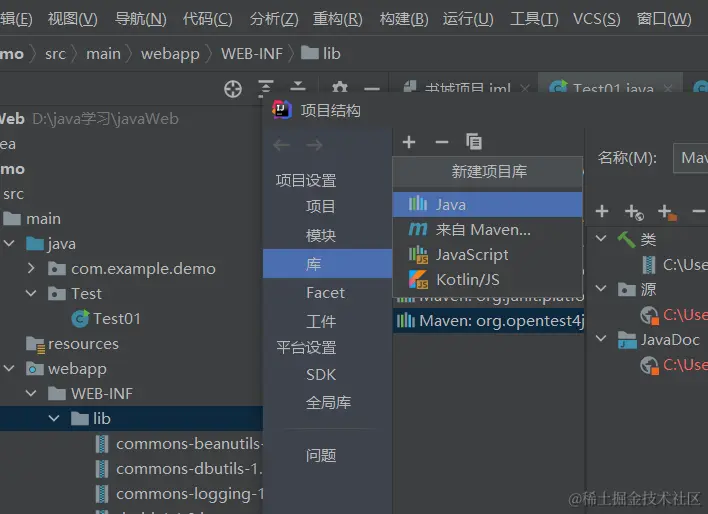Click the 类 hammer icon
Screen dimensions: 708x514
click(x=627, y=239)
